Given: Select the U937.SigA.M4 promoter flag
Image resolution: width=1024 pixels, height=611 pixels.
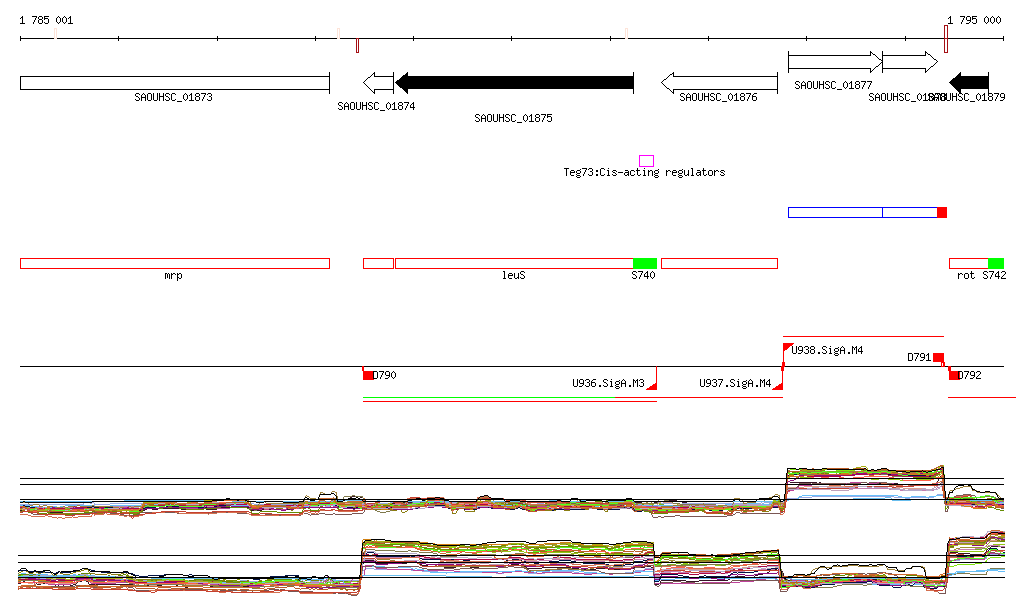Looking at the screenshot, I should click(x=778, y=386).
